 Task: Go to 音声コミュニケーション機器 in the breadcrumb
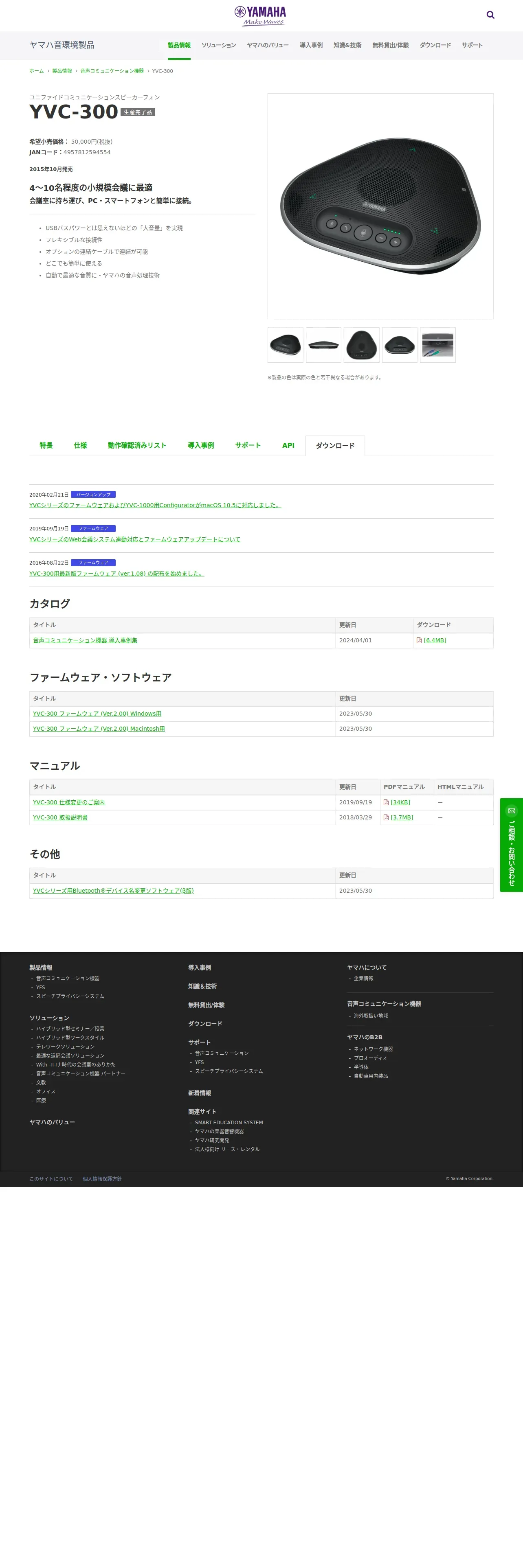[112, 71]
